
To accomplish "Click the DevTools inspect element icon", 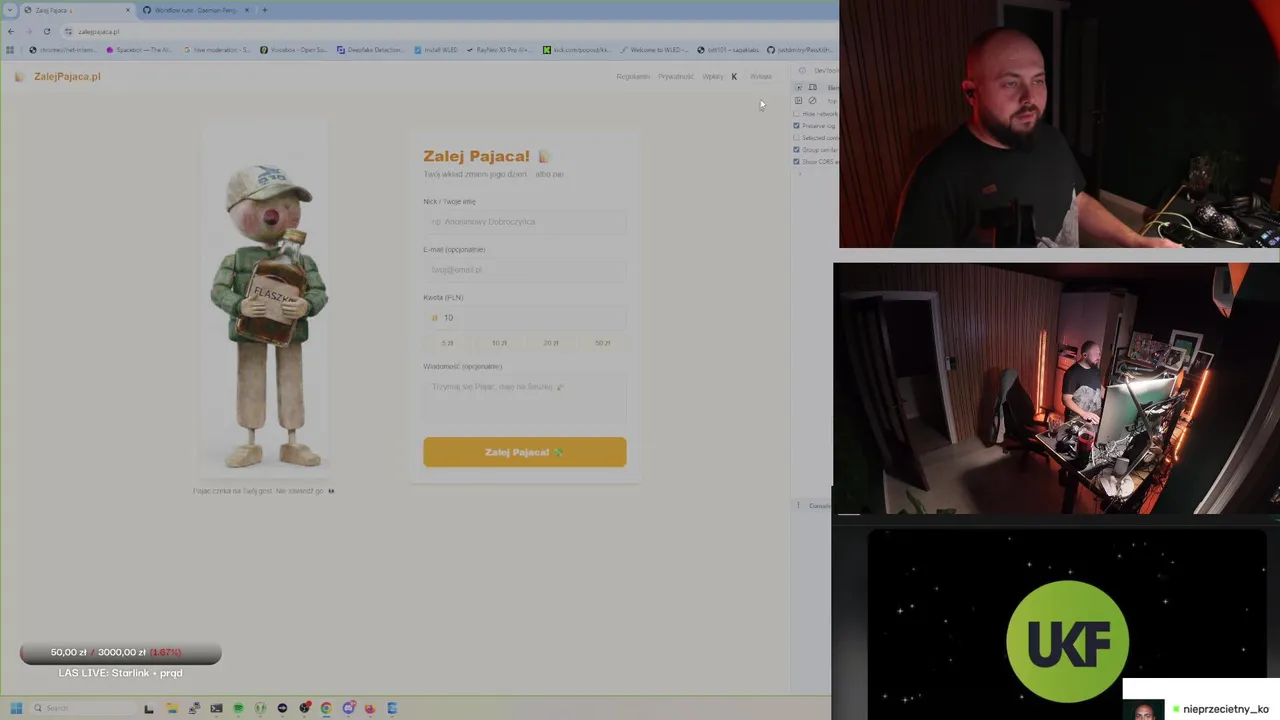I will 798,88.
